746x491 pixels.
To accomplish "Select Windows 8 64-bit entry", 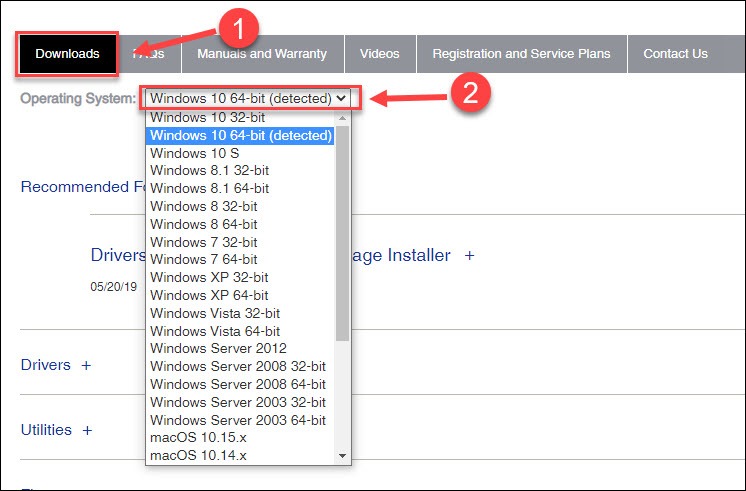I will tap(240, 224).
